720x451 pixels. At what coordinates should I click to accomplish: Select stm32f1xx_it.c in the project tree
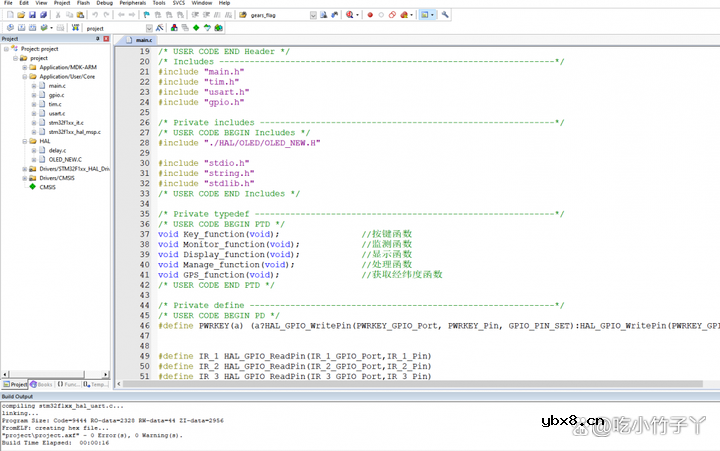tap(68, 122)
